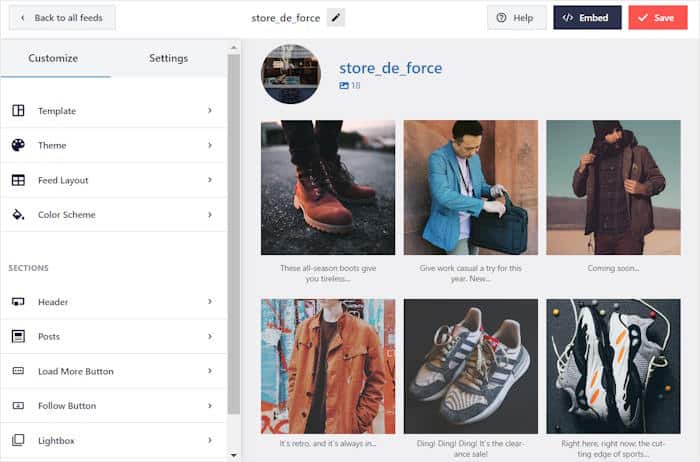Open the orange retro jacket post image

[x=328, y=366]
